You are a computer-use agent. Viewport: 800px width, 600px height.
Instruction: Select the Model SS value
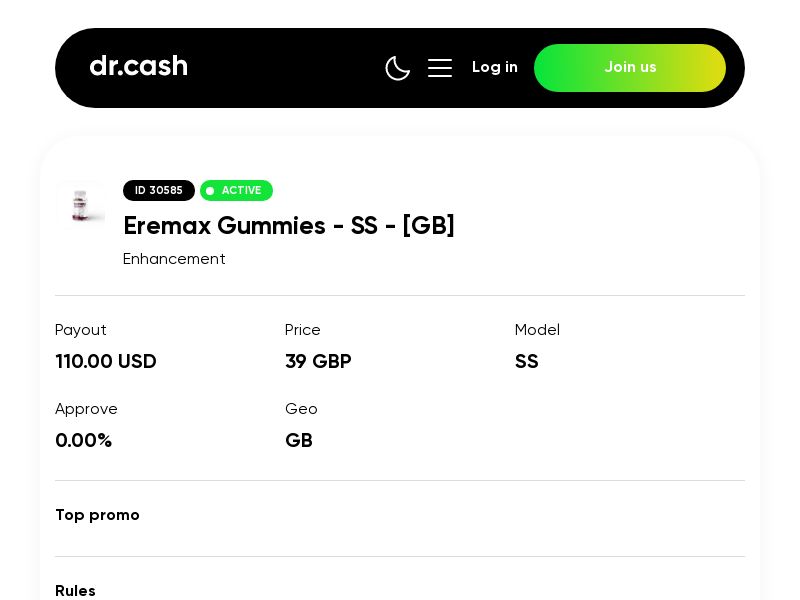[x=527, y=362]
